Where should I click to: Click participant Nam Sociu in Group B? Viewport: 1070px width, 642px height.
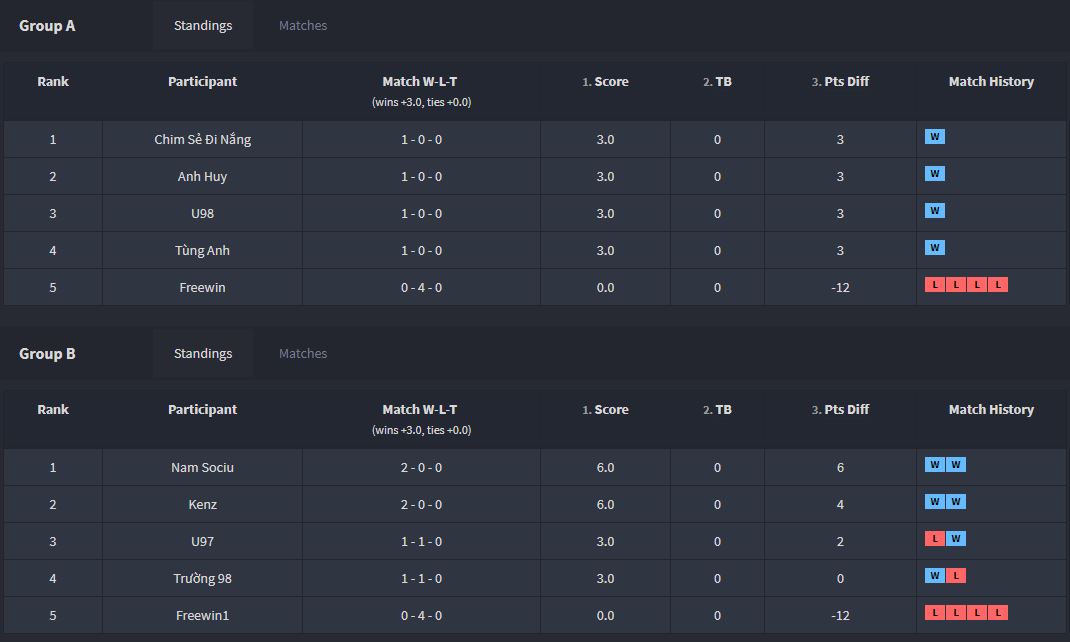point(203,468)
